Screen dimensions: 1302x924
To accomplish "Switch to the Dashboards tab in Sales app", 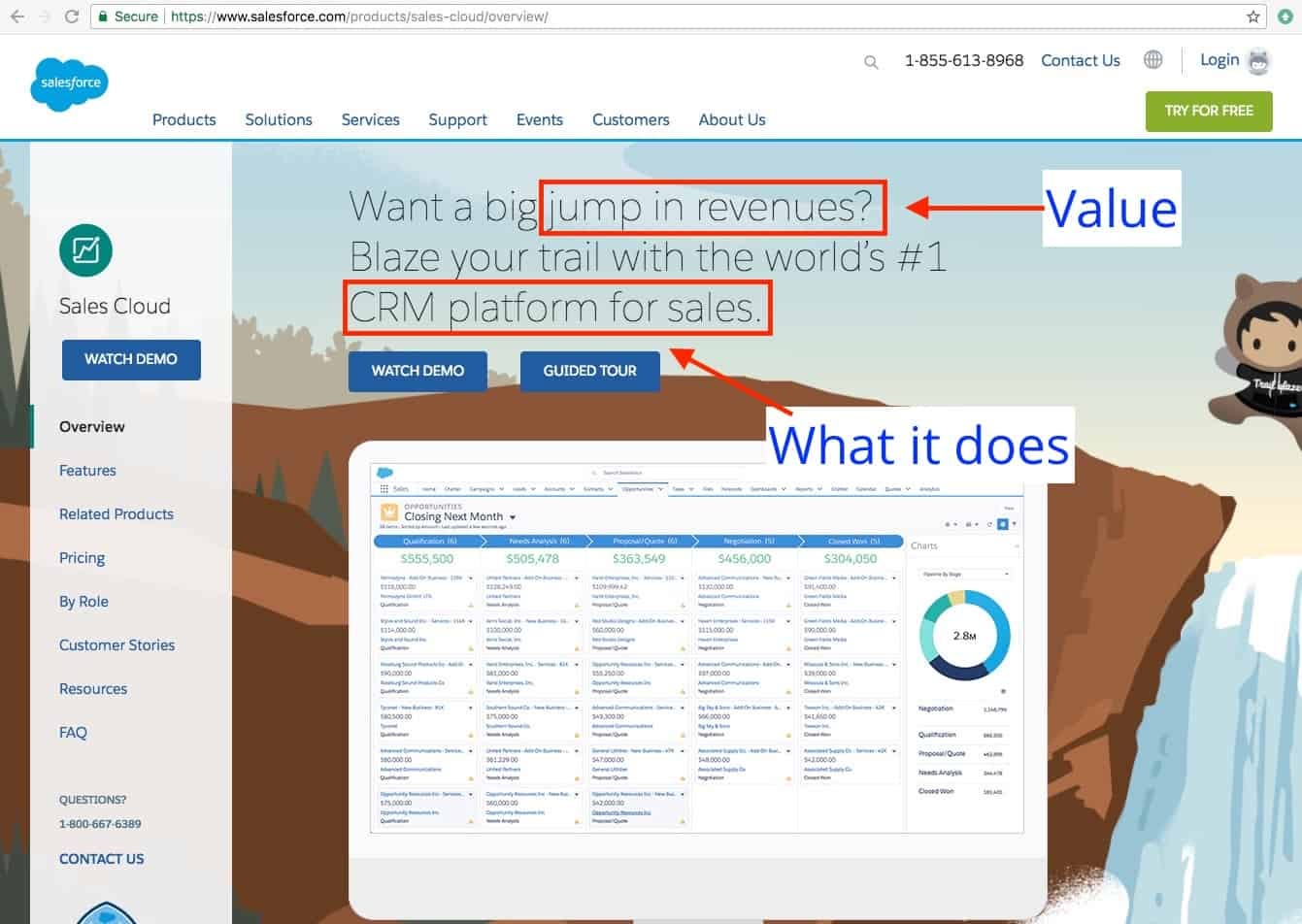I will (x=764, y=488).
